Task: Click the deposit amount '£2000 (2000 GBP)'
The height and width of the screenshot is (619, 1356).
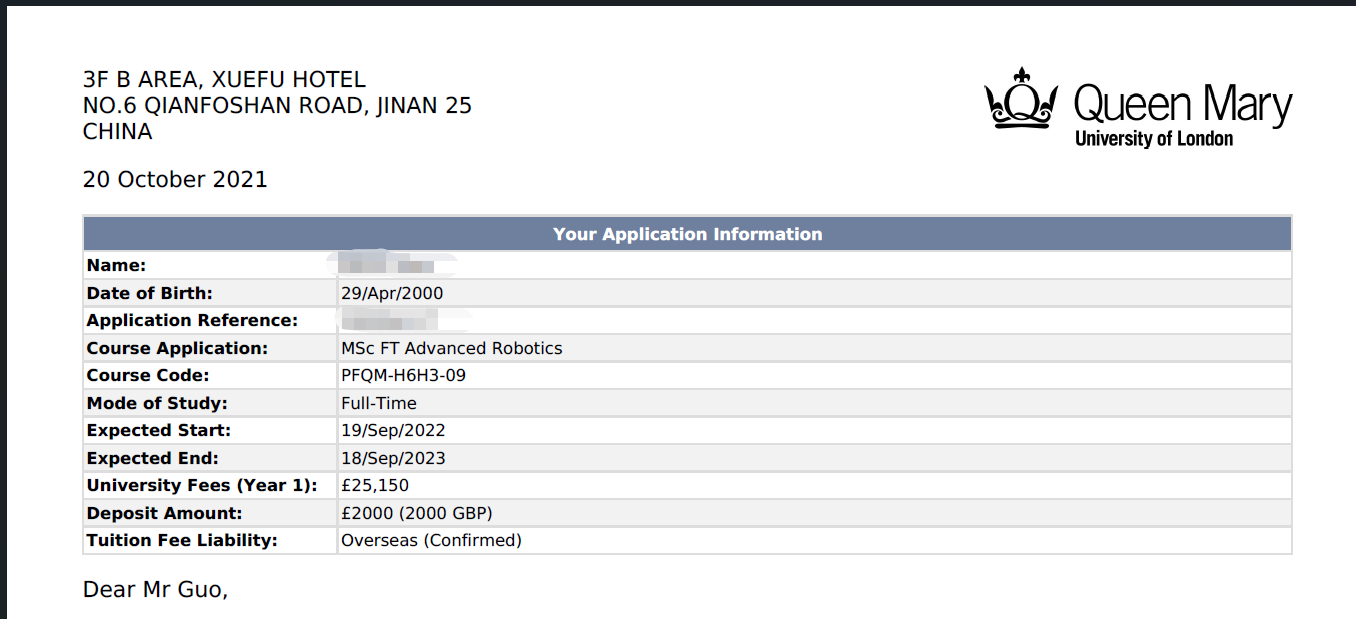Action: click(x=417, y=513)
